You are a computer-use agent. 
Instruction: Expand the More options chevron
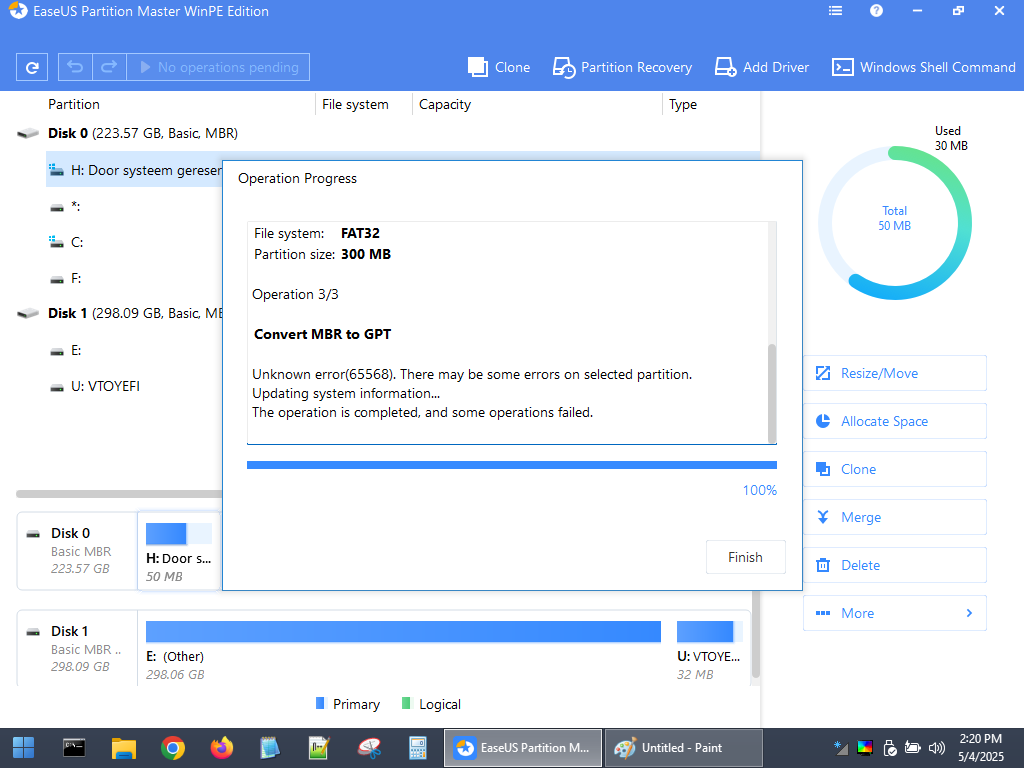click(x=969, y=613)
